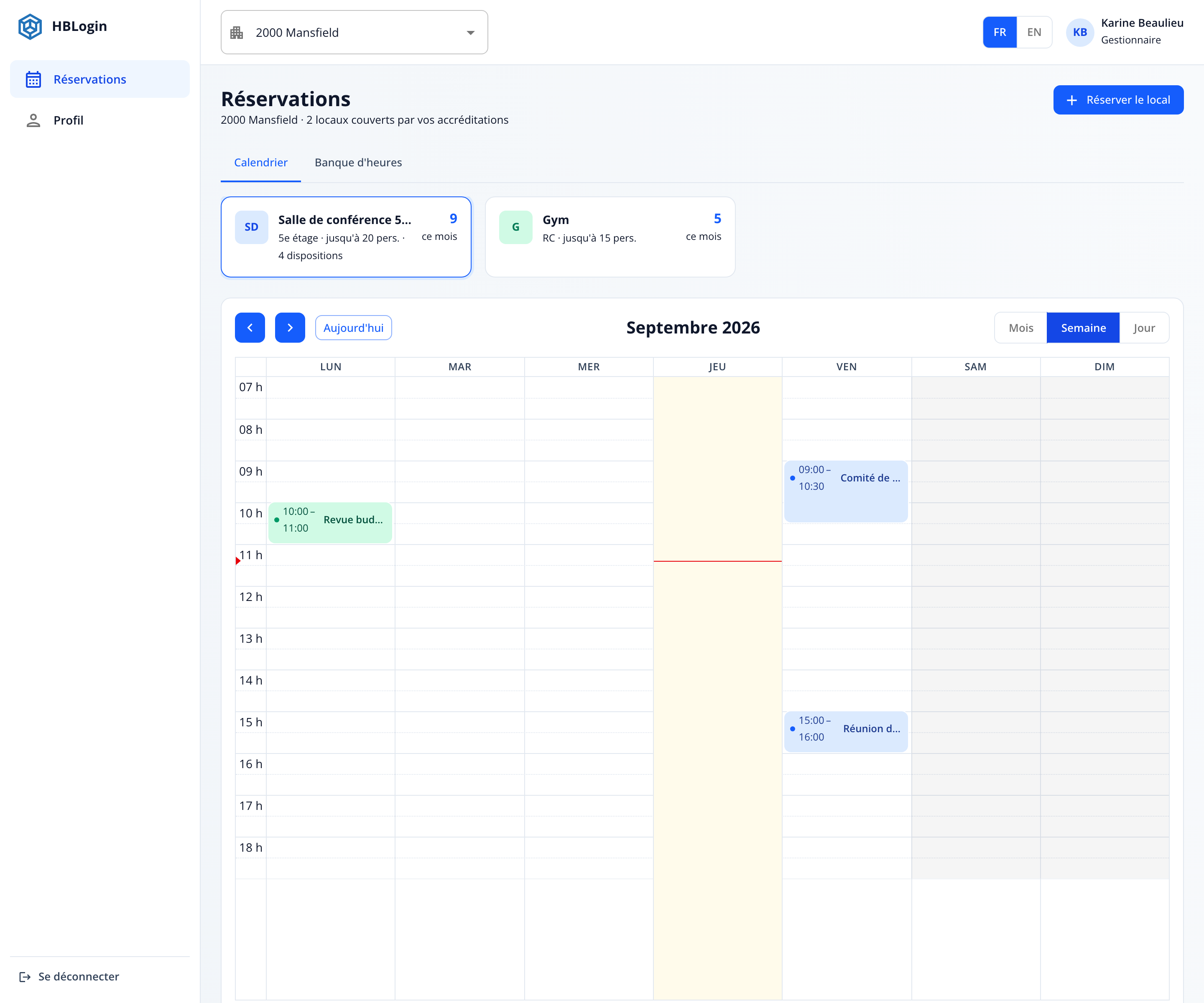
Task: Switch to the Calendrier tab
Action: [x=261, y=163]
